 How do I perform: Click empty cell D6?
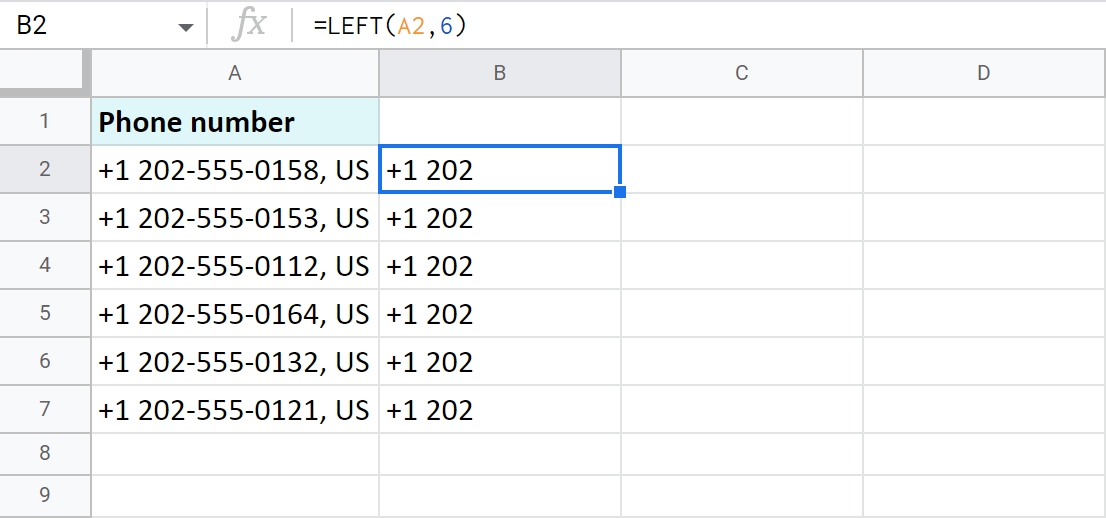click(x=984, y=362)
